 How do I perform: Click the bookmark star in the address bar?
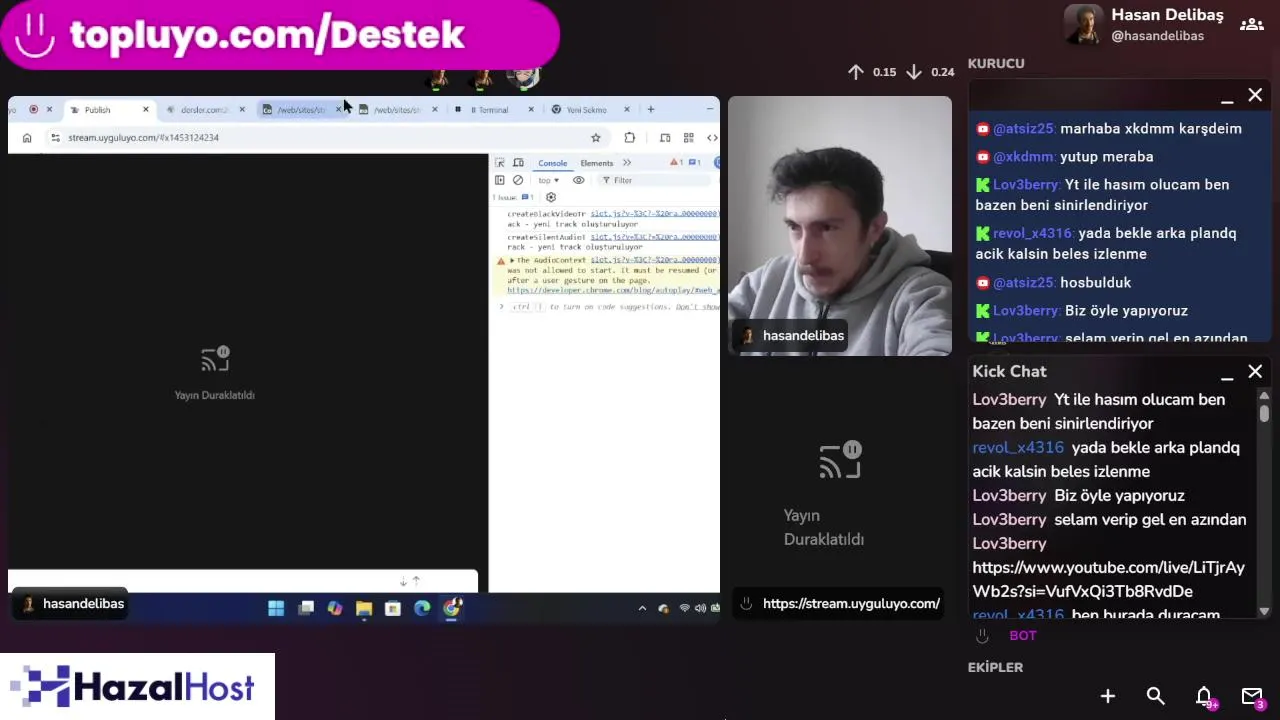596,138
